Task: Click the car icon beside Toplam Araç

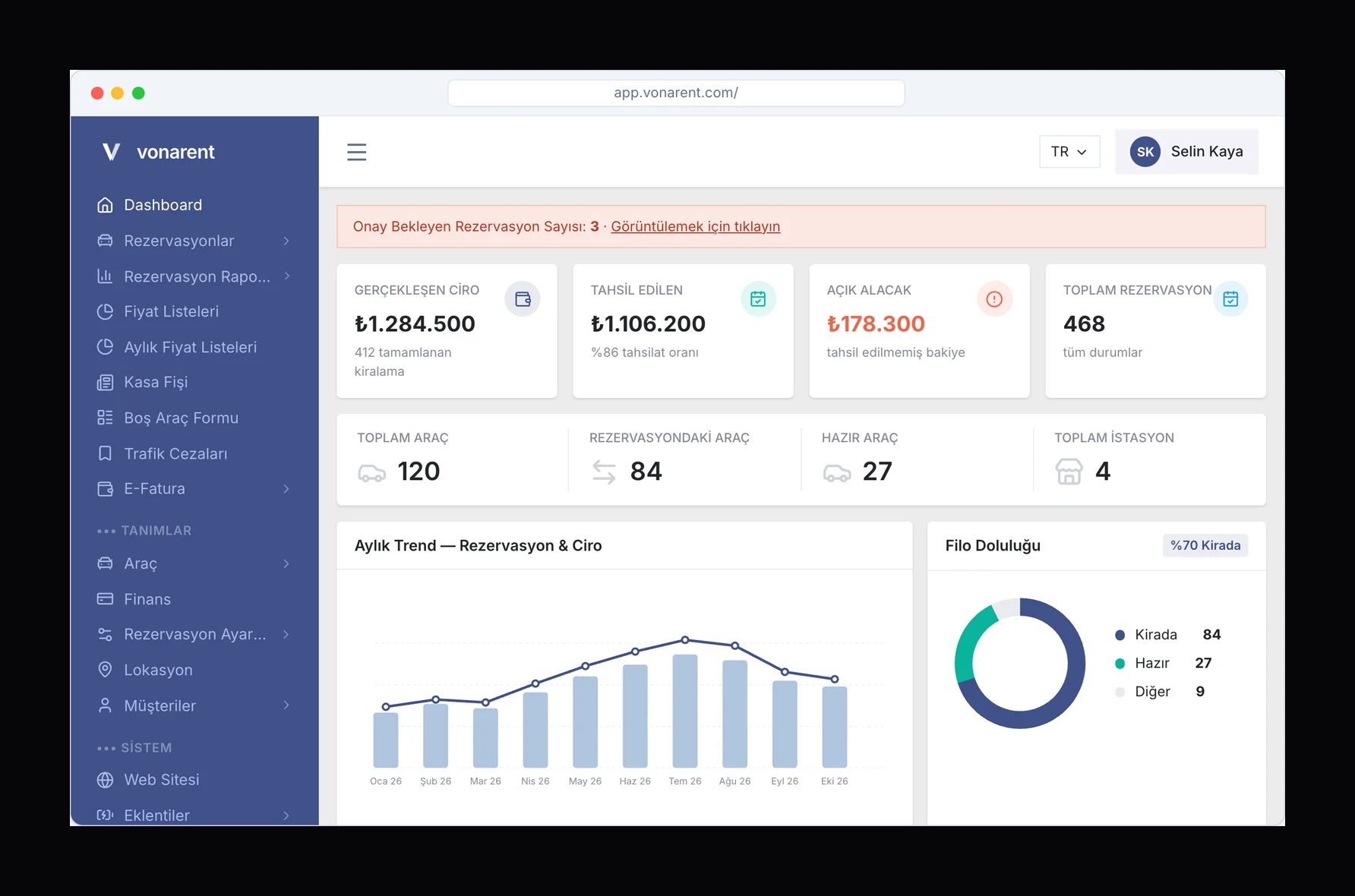Action: point(372,473)
